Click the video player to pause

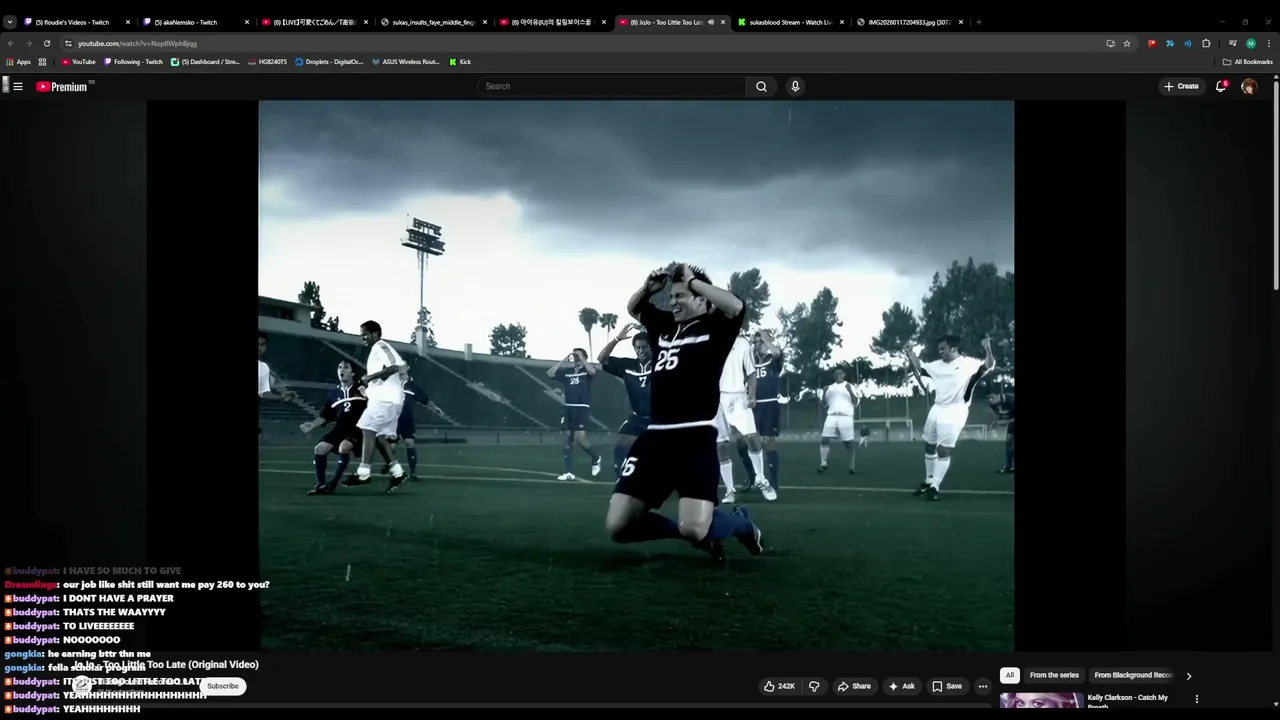[x=636, y=375]
